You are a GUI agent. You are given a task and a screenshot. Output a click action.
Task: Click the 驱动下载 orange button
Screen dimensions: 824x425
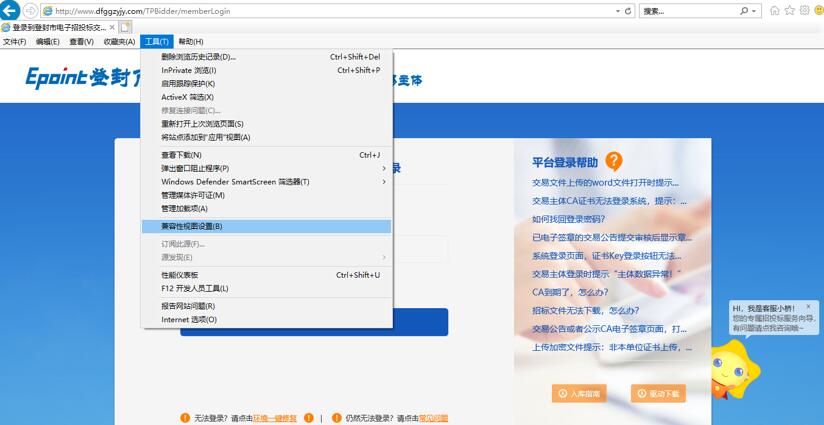click(658, 393)
